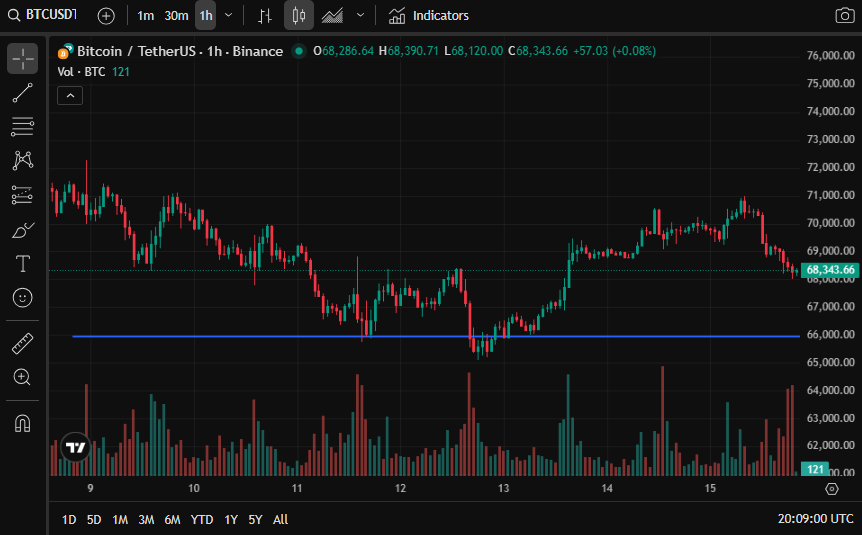Image resolution: width=862 pixels, height=535 pixels.
Task: Select the forecasting and measurement tool
Action: [23, 195]
